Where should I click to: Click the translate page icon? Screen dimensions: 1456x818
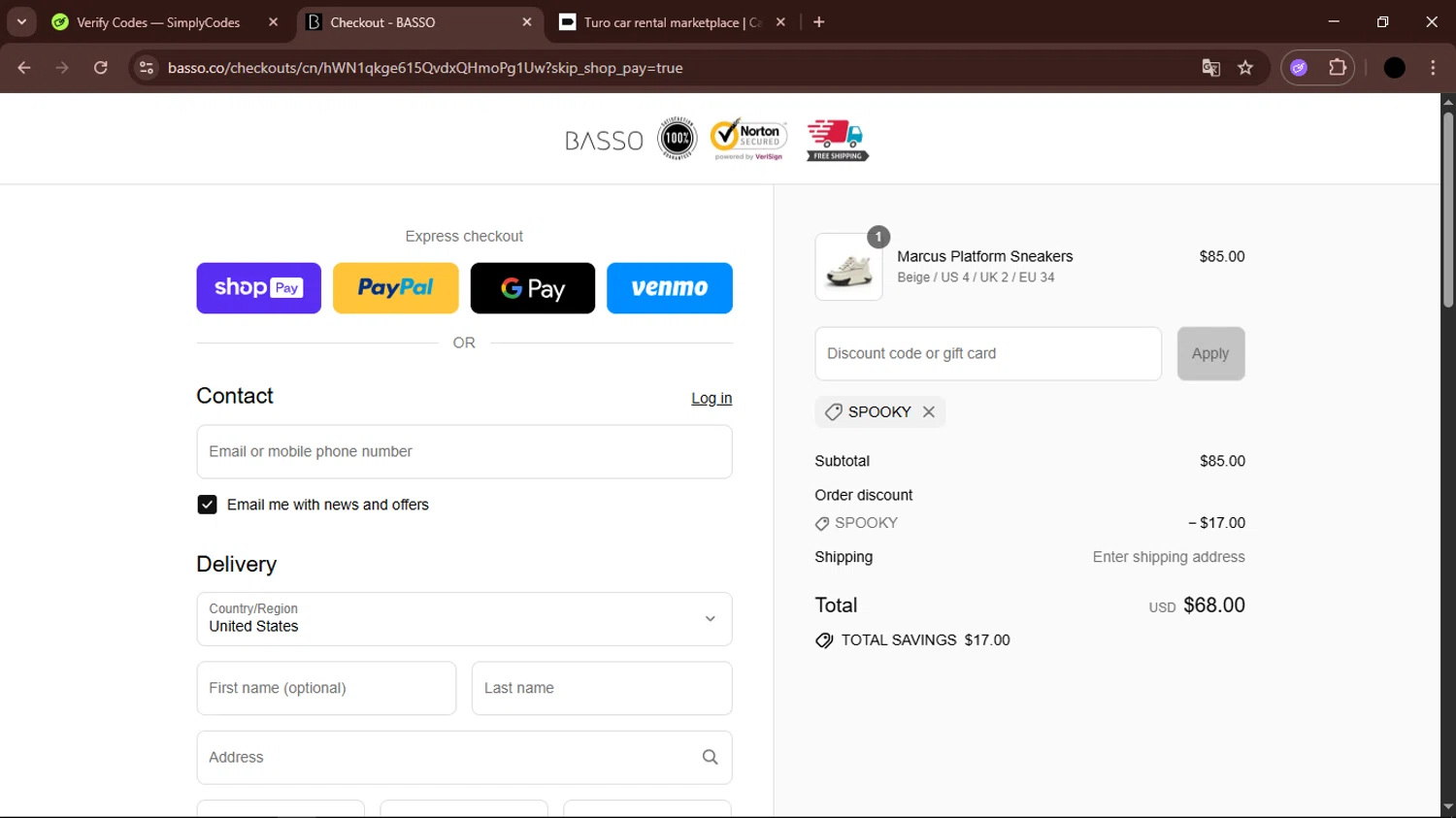pos(1210,68)
